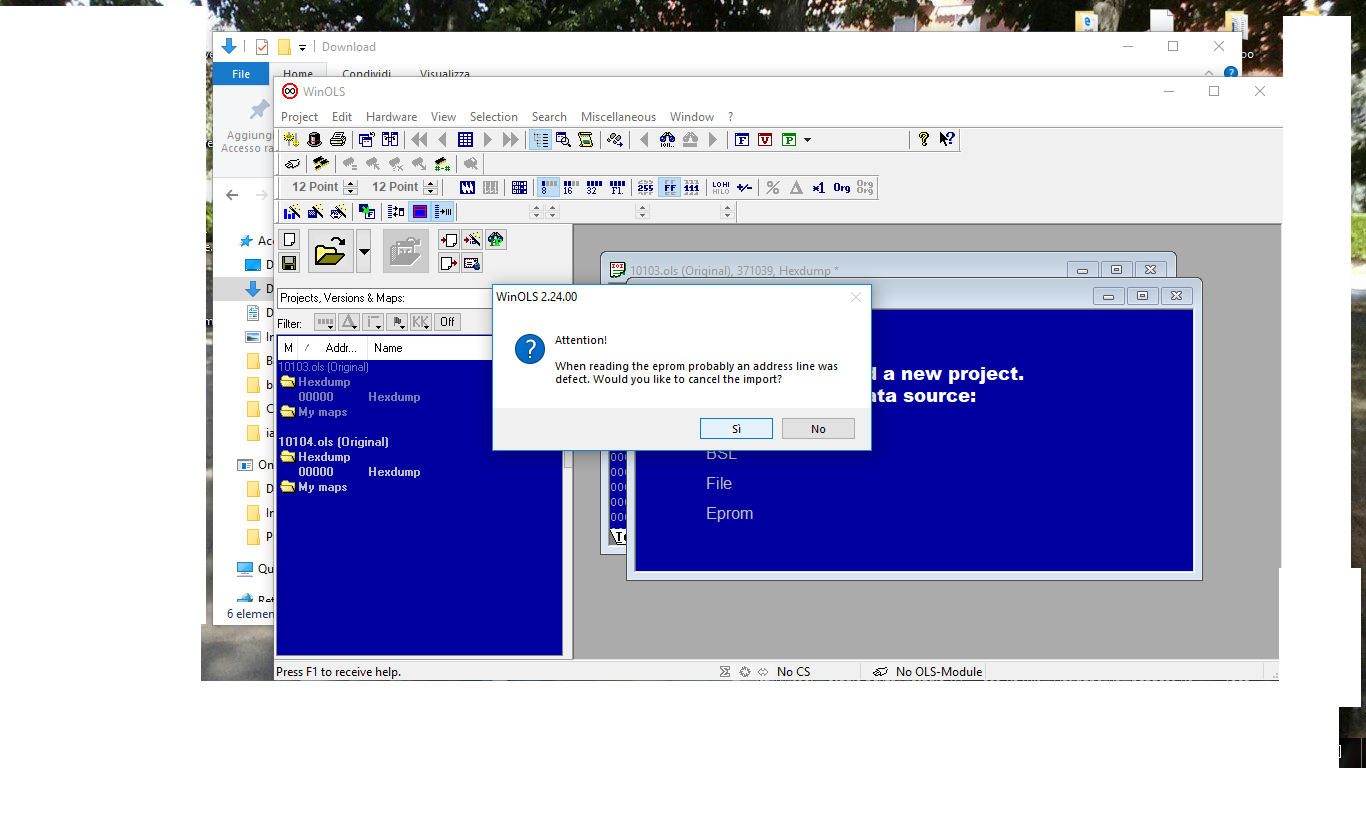Click the large open-folder project icon

330,251
